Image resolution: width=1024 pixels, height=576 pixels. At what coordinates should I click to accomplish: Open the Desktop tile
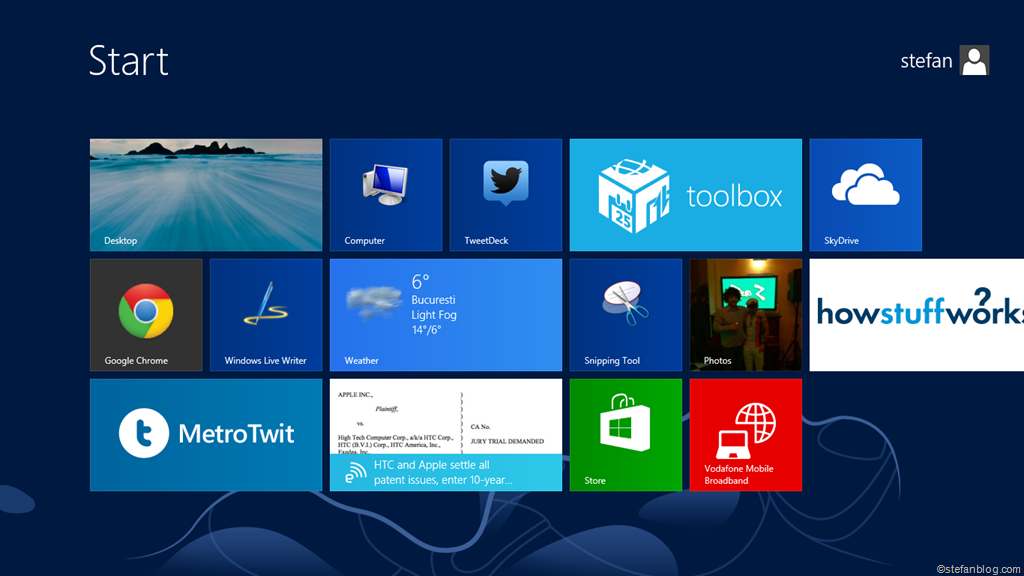point(206,195)
